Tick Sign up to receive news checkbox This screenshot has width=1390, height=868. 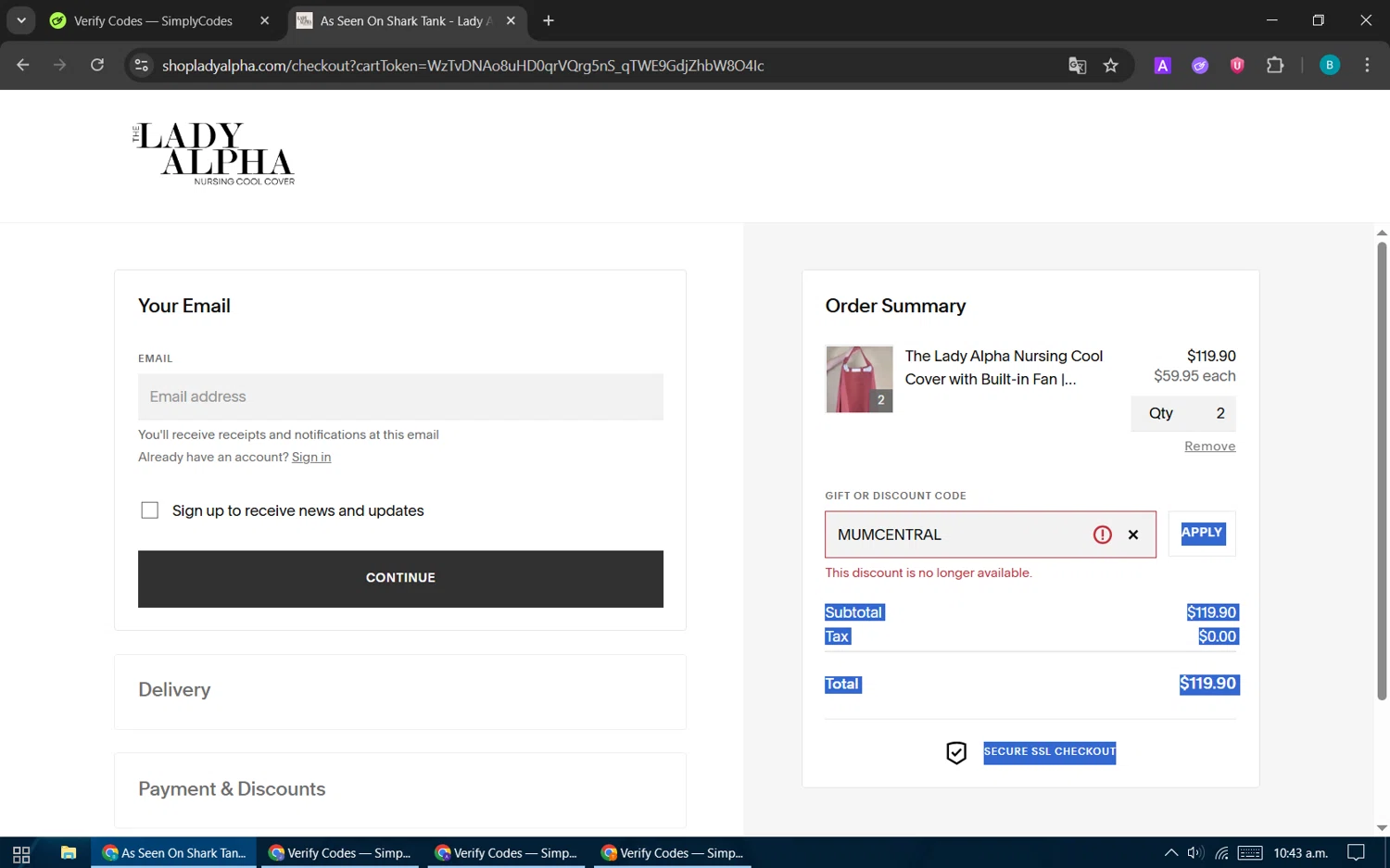coord(149,510)
